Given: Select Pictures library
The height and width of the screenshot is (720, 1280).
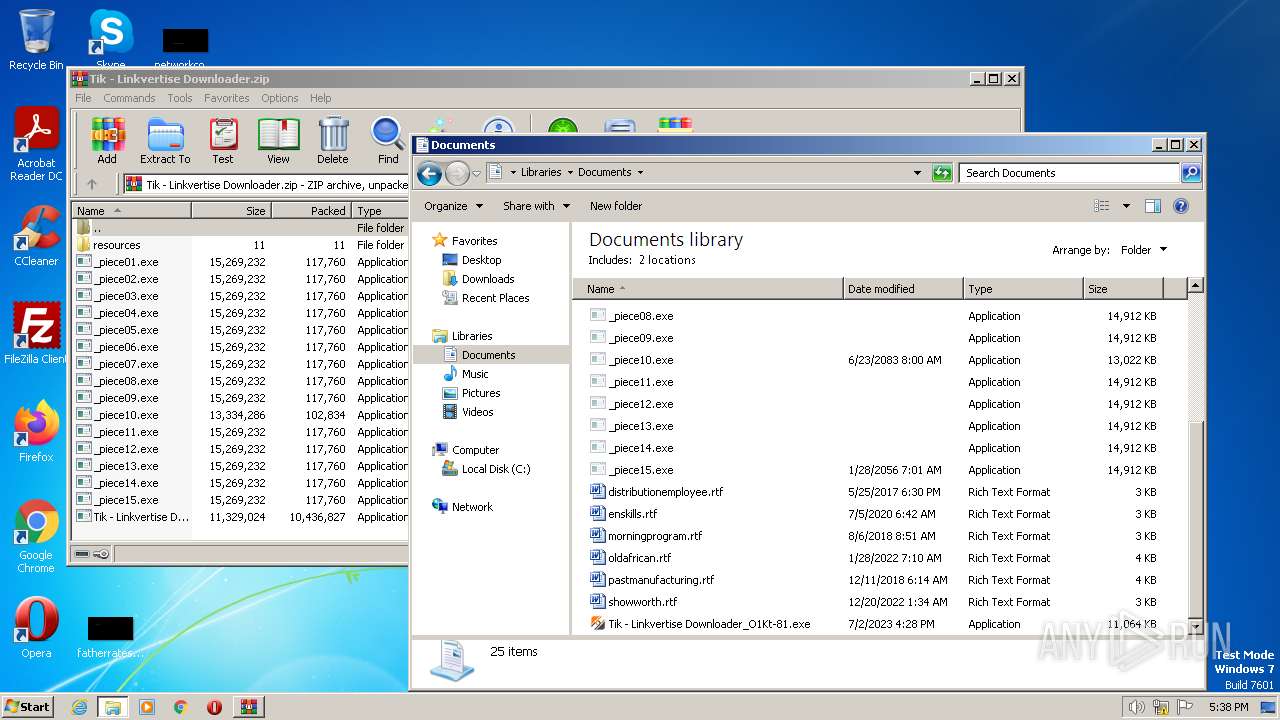Looking at the screenshot, I should [x=481, y=393].
